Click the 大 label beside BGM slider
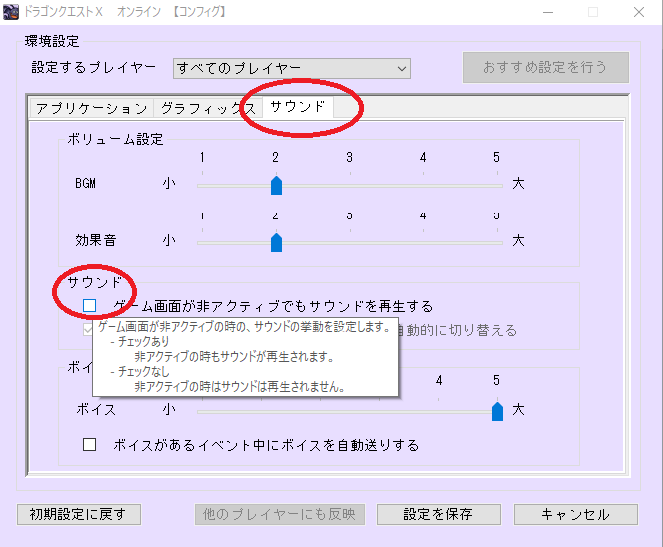The height and width of the screenshot is (547, 663). [x=518, y=183]
